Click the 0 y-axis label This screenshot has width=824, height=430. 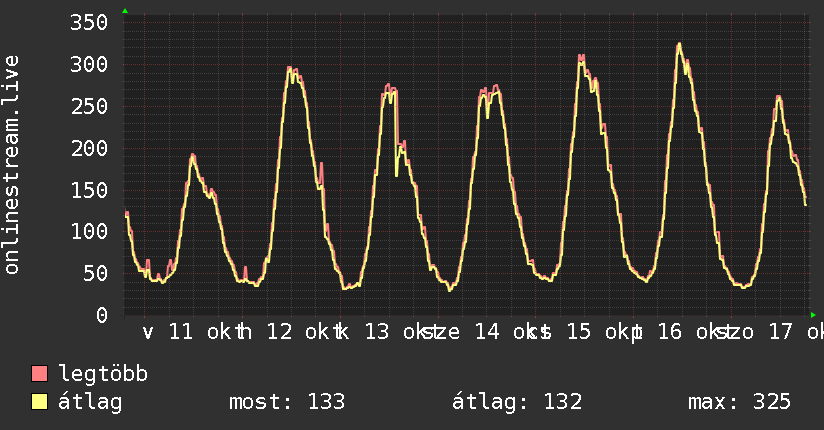tap(102, 315)
